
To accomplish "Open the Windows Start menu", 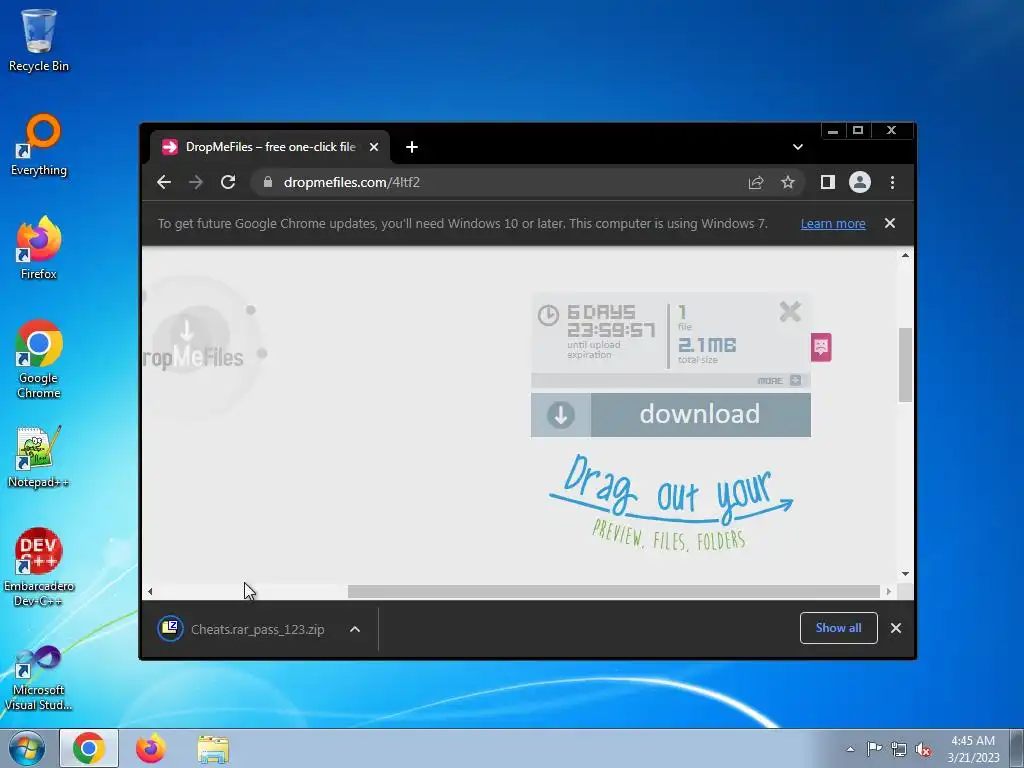I will click(x=26, y=748).
